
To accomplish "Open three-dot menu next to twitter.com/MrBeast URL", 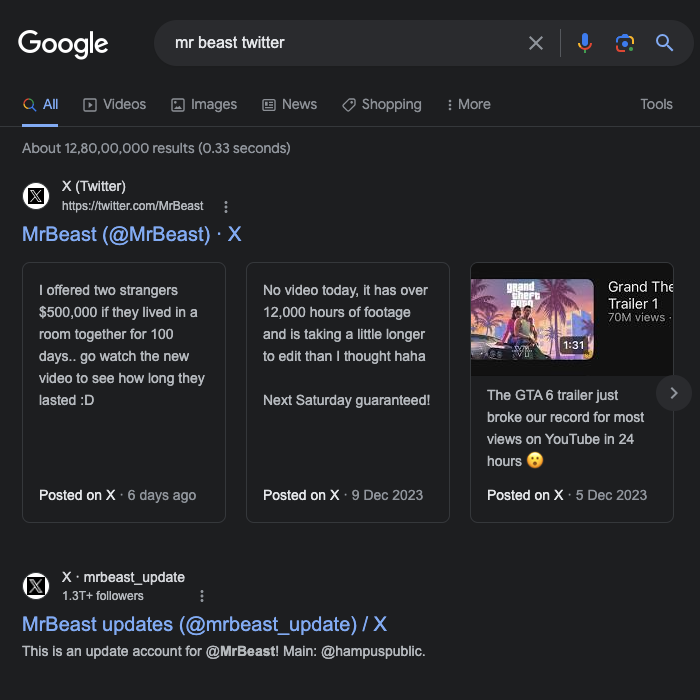I will point(226,207).
